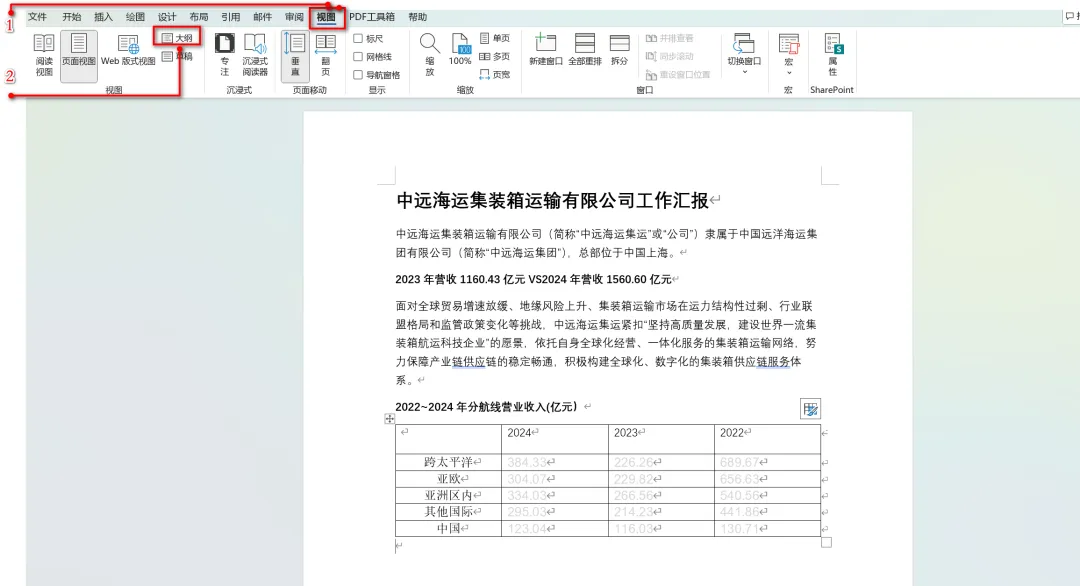Click 全部重排 arrange all windows

(x=585, y=50)
